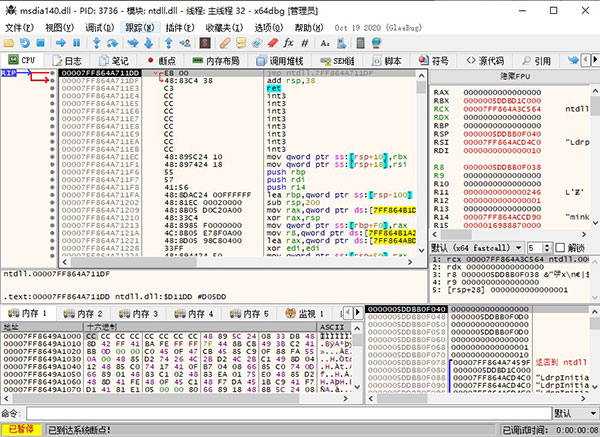Select the 内存 3 dump tab
This screenshot has height=437, width=600.
coord(139,314)
